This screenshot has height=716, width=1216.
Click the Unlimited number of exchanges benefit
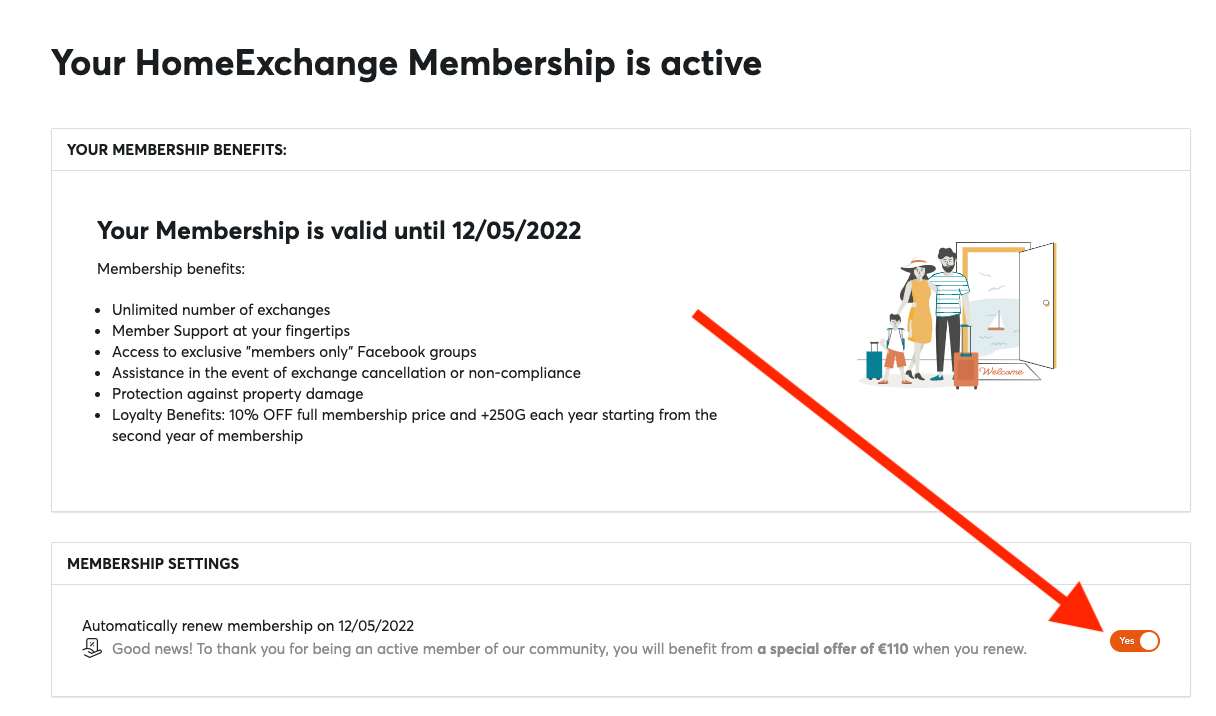pyautogui.click(x=221, y=310)
